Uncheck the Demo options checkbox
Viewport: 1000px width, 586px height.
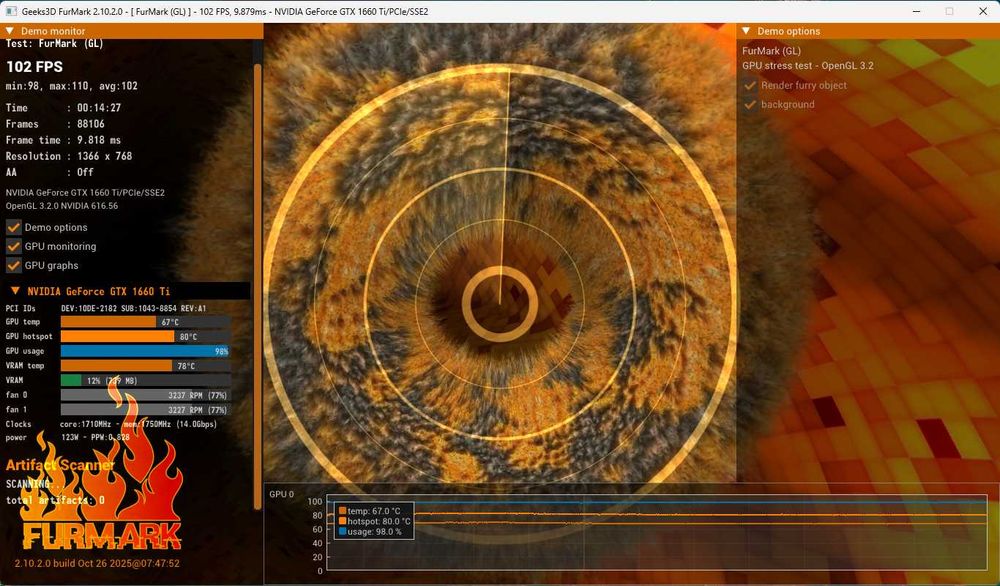click(x=13, y=227)
